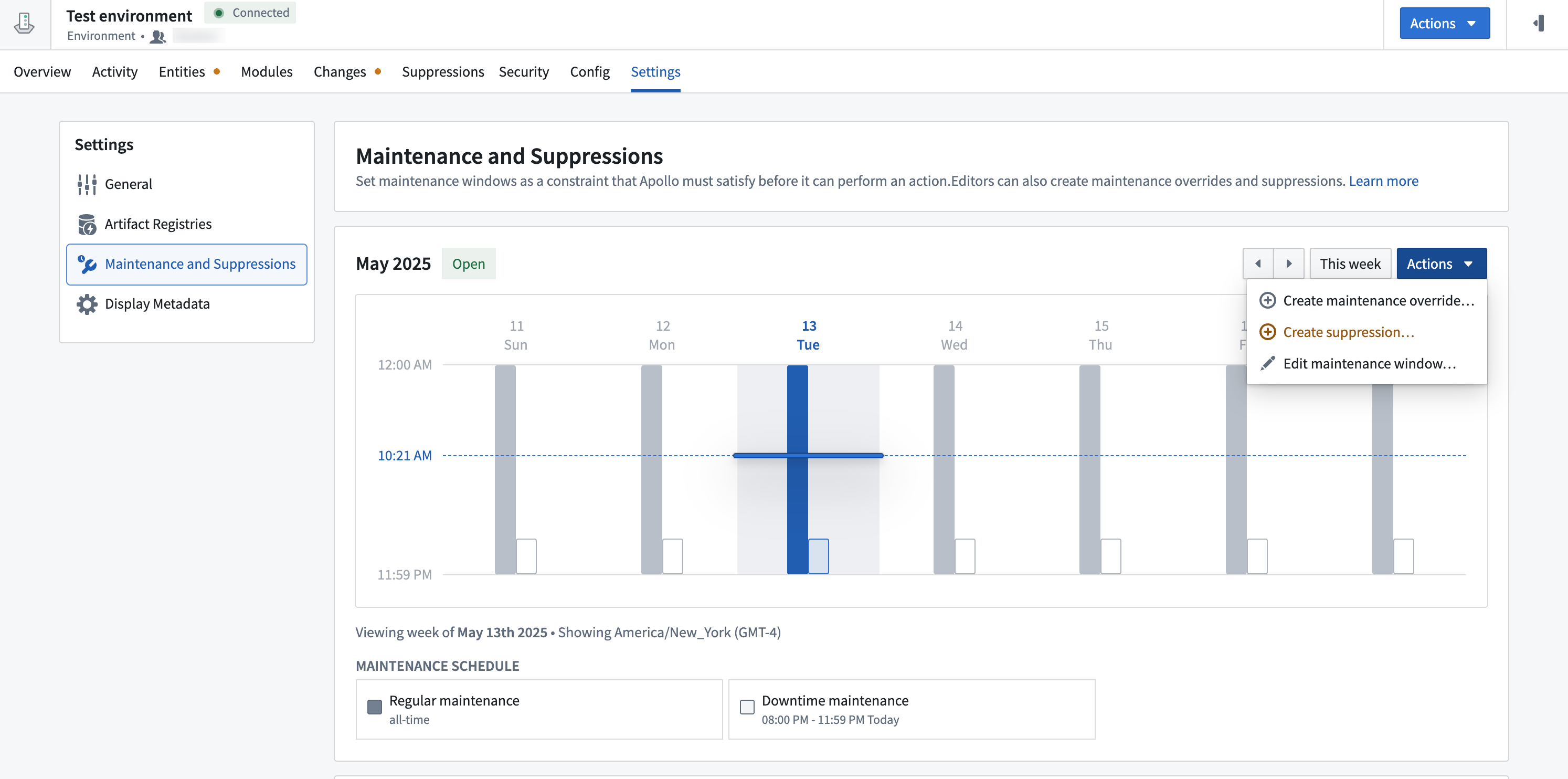Click the plus icon beside Create maintenance override
1568x779 pixels.
[1268, 300]
